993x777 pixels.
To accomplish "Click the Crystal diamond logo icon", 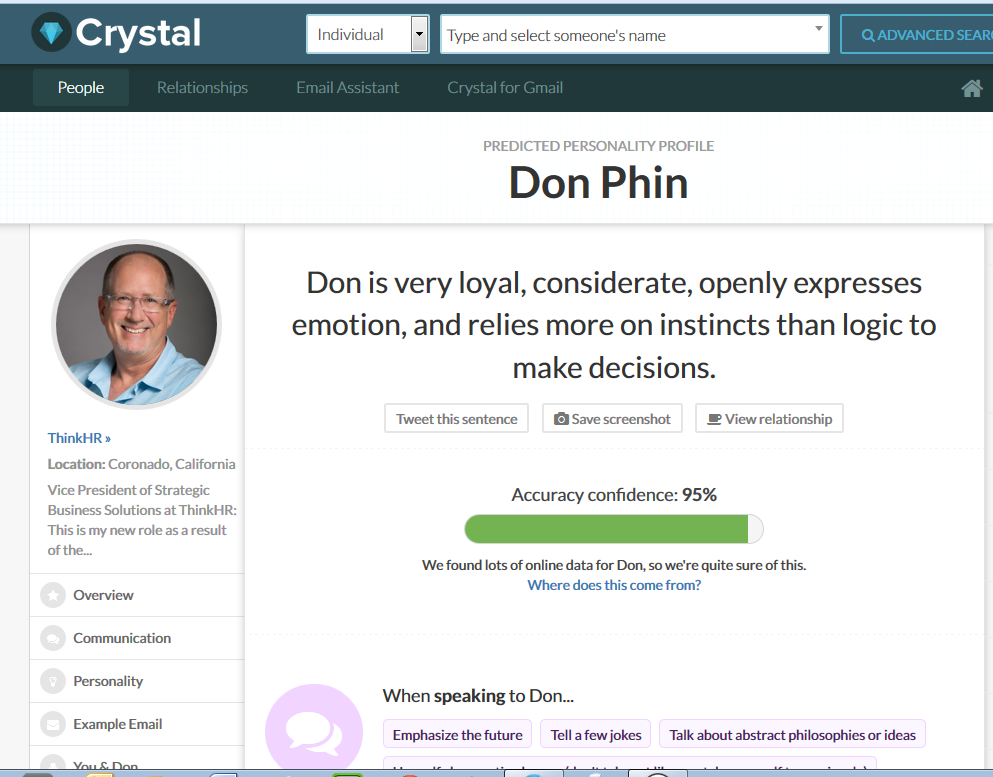I will click(50, 33).
